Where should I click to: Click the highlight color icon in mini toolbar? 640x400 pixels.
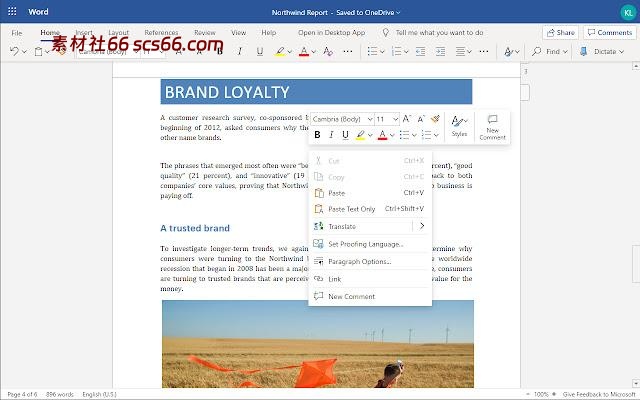tap(360, 135)
